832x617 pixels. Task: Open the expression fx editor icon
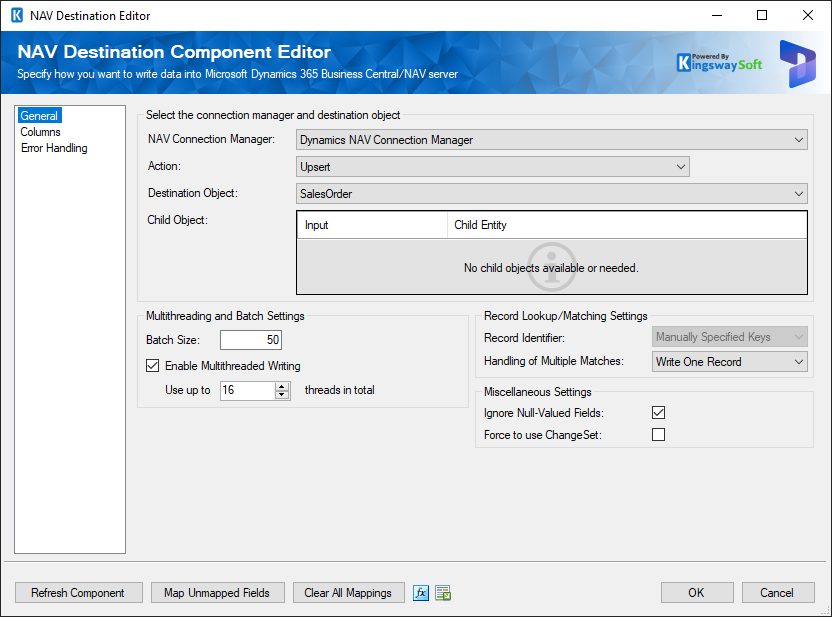[x=421, y=593]
